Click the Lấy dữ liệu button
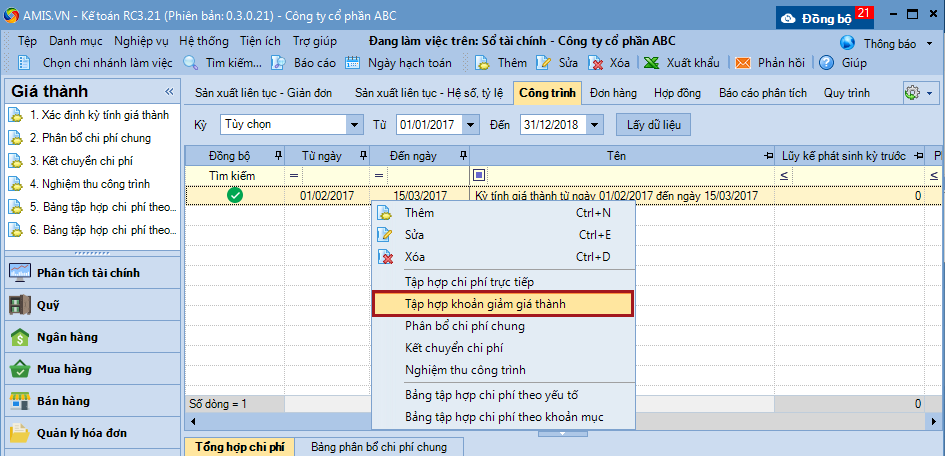The image size is (945, 456). pyautogui.click(x=654, y=125)
